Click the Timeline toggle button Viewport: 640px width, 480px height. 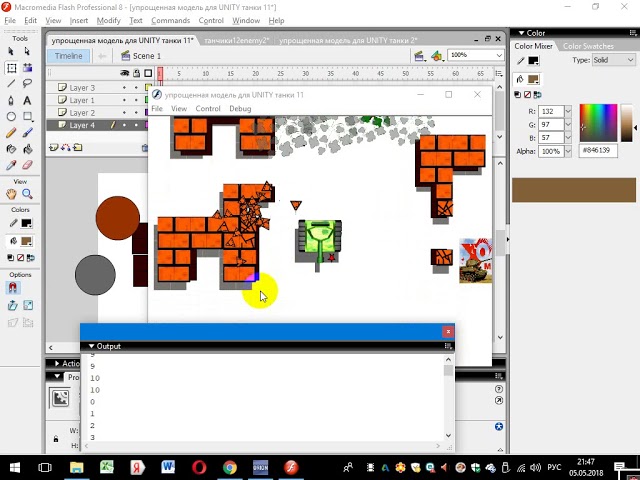coord(69,56)
